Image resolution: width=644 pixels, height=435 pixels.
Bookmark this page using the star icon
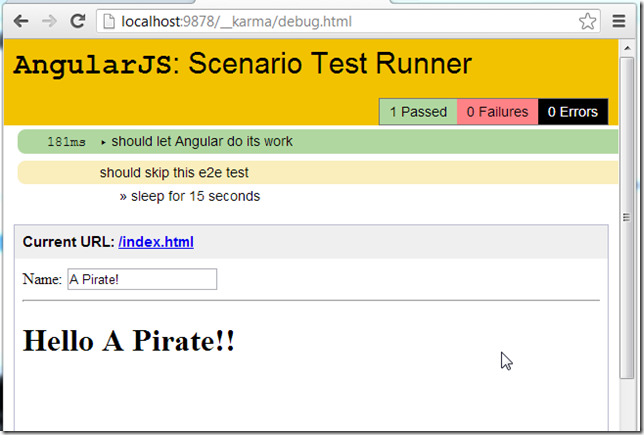588,21
